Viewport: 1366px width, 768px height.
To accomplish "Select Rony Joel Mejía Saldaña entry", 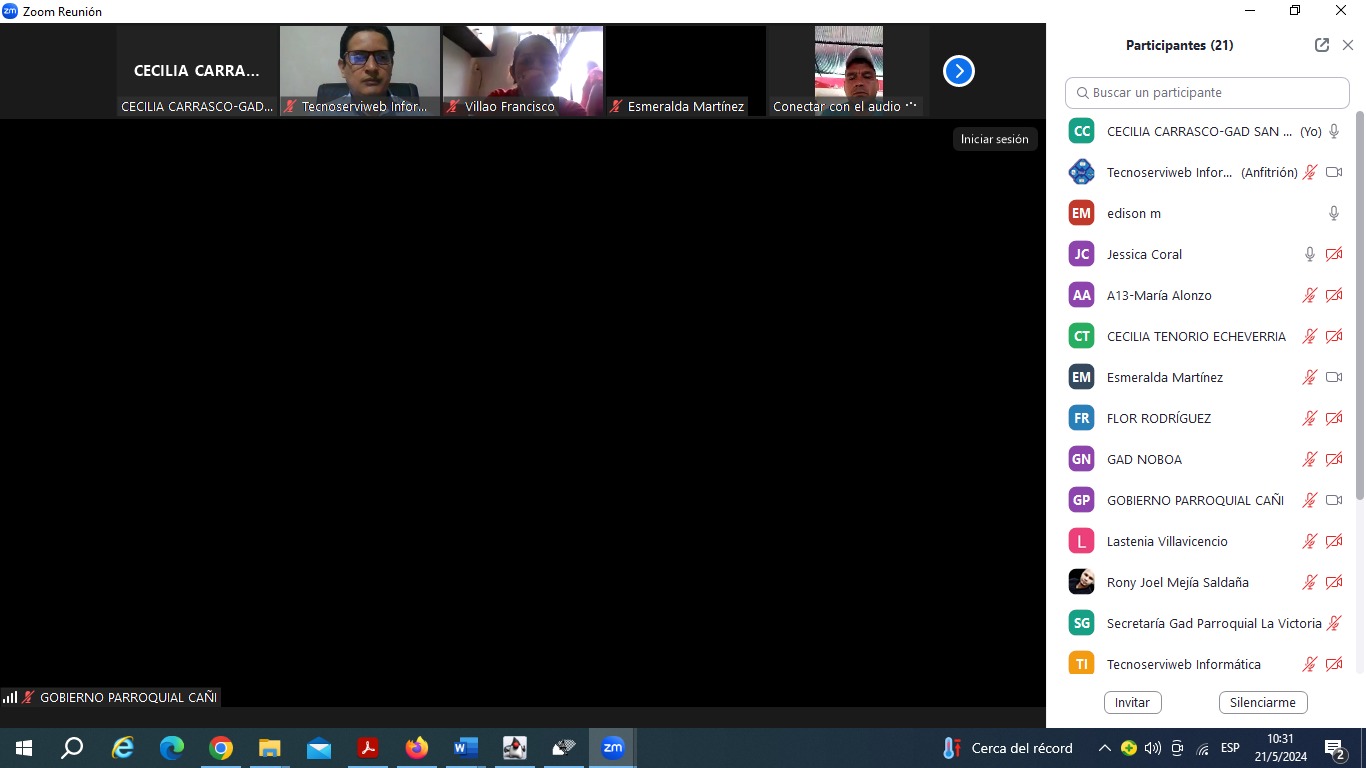I will (1177, 582).
